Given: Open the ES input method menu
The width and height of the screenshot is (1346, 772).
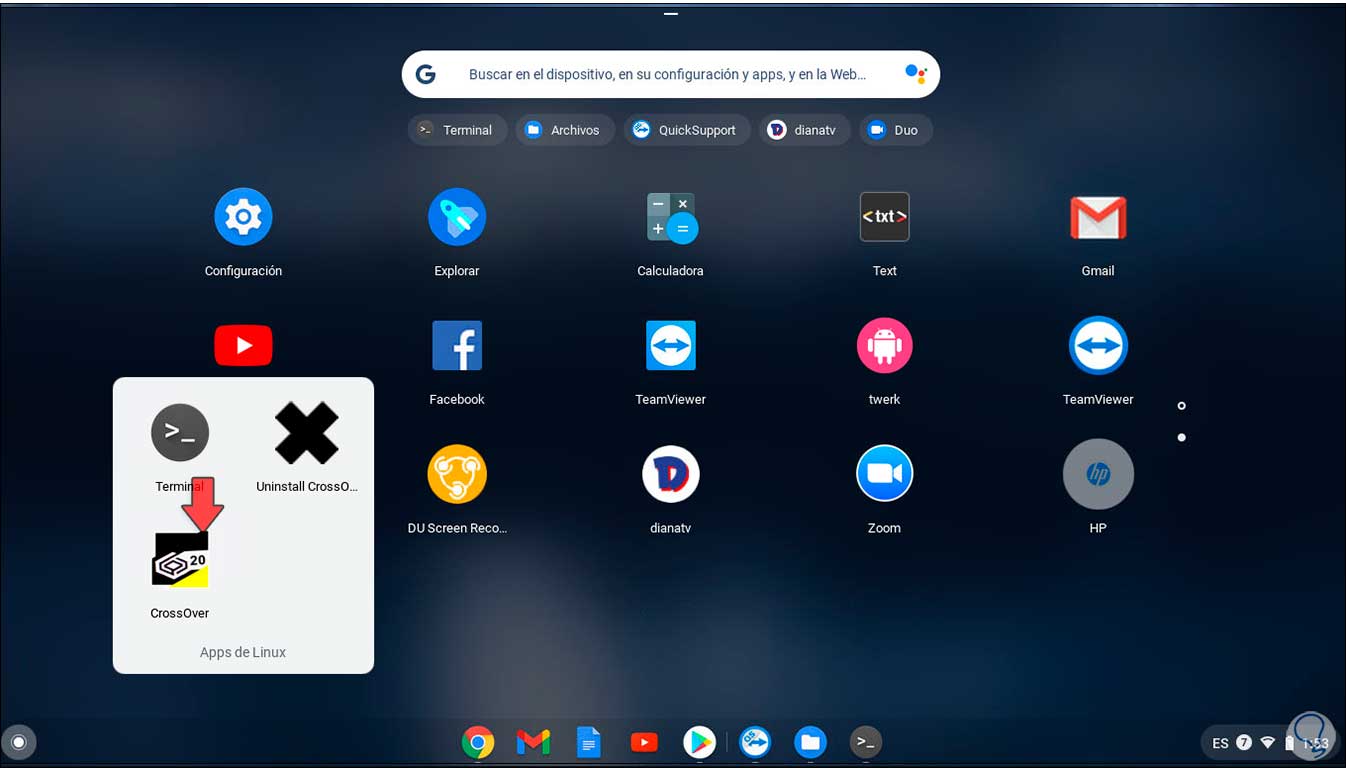Looking at the screenshot, I should [1220, 743].
